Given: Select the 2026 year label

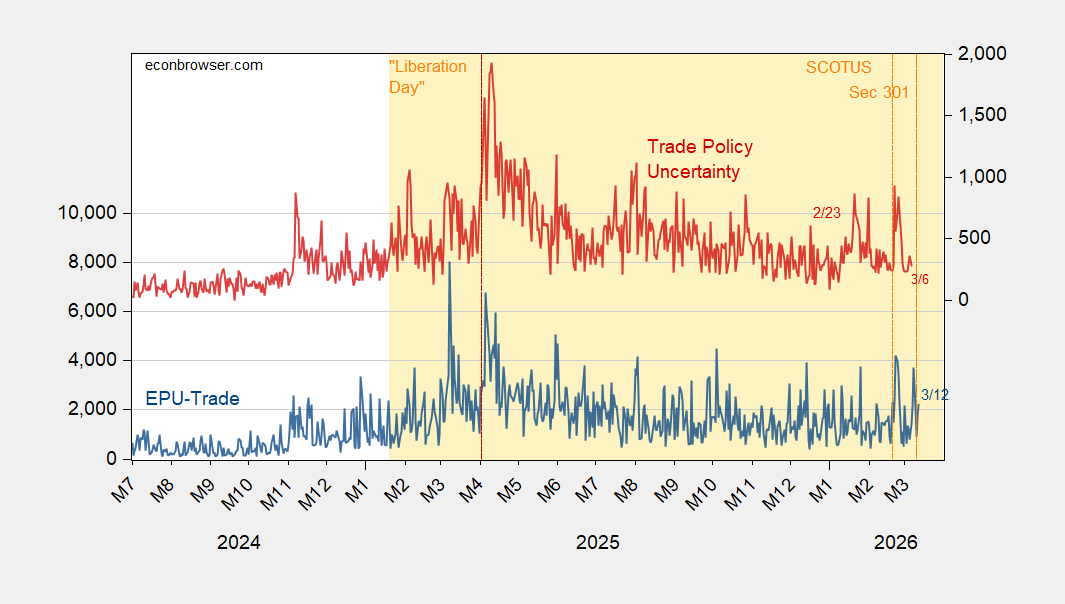Looking at the screenshot, I should click(x=896, y=543).
